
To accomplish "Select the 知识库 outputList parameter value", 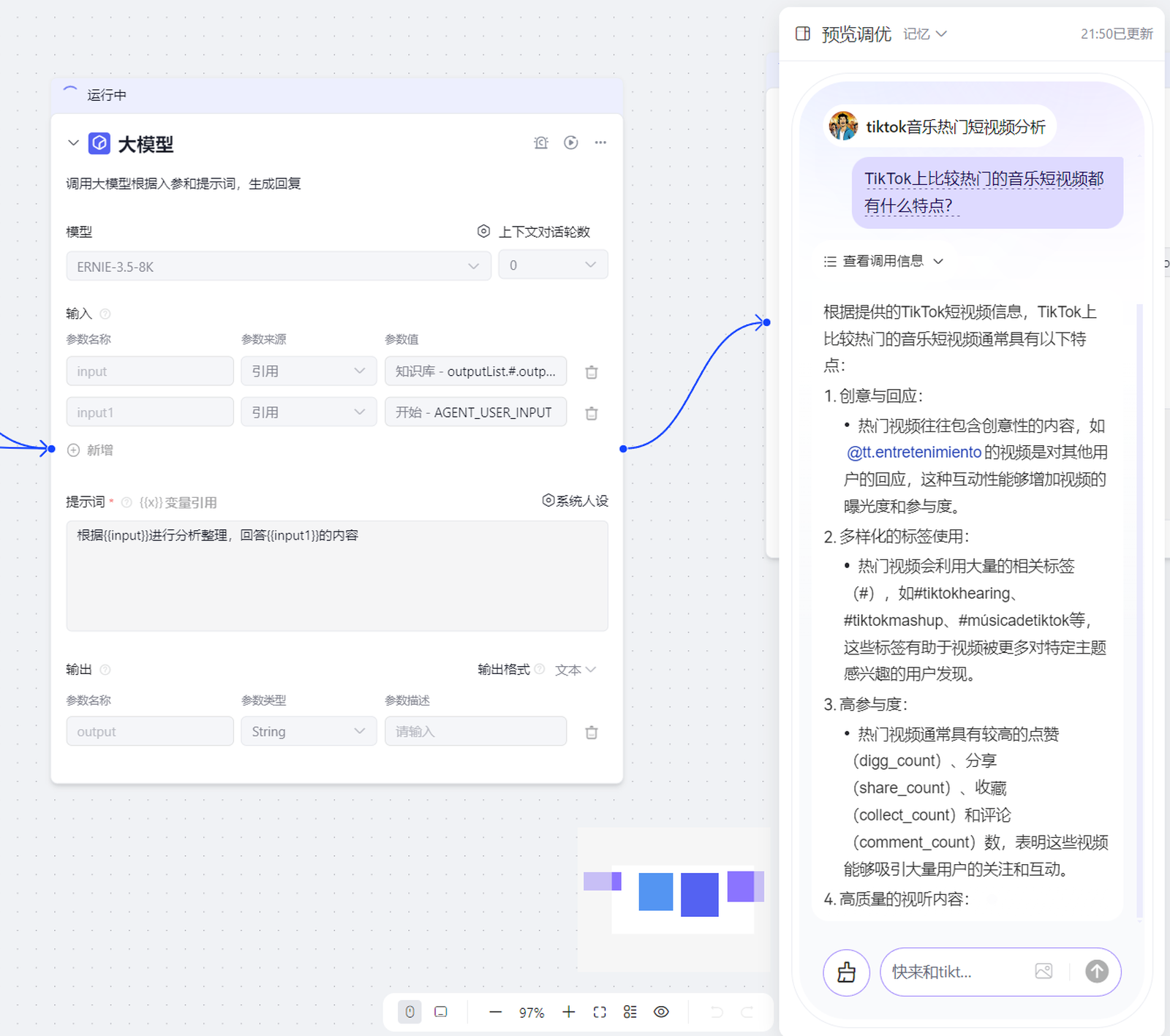I will click(475, 371).
